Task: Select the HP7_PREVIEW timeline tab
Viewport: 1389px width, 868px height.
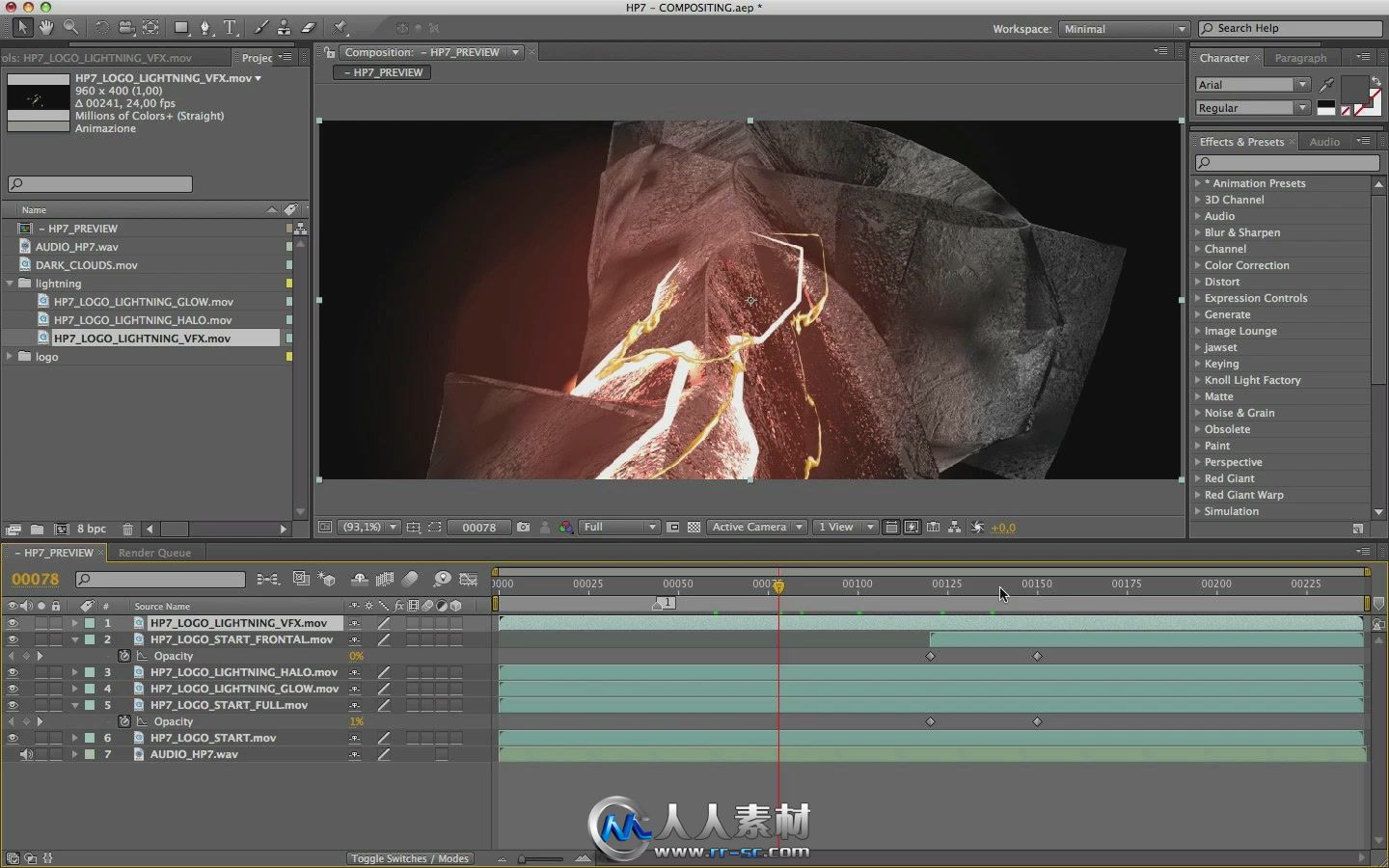Action: (x=58, y=553)
